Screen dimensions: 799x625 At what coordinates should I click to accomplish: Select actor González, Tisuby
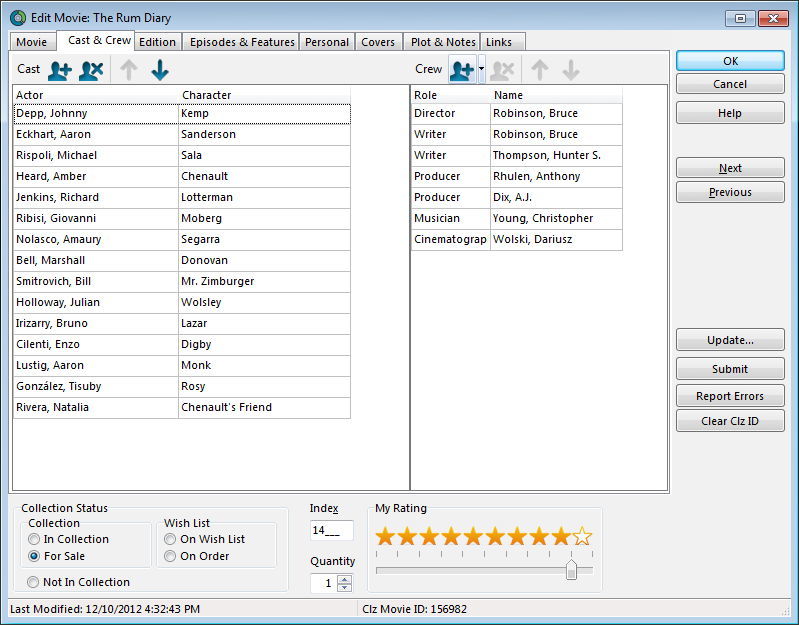pyautogui.click(x=96, y=386)
